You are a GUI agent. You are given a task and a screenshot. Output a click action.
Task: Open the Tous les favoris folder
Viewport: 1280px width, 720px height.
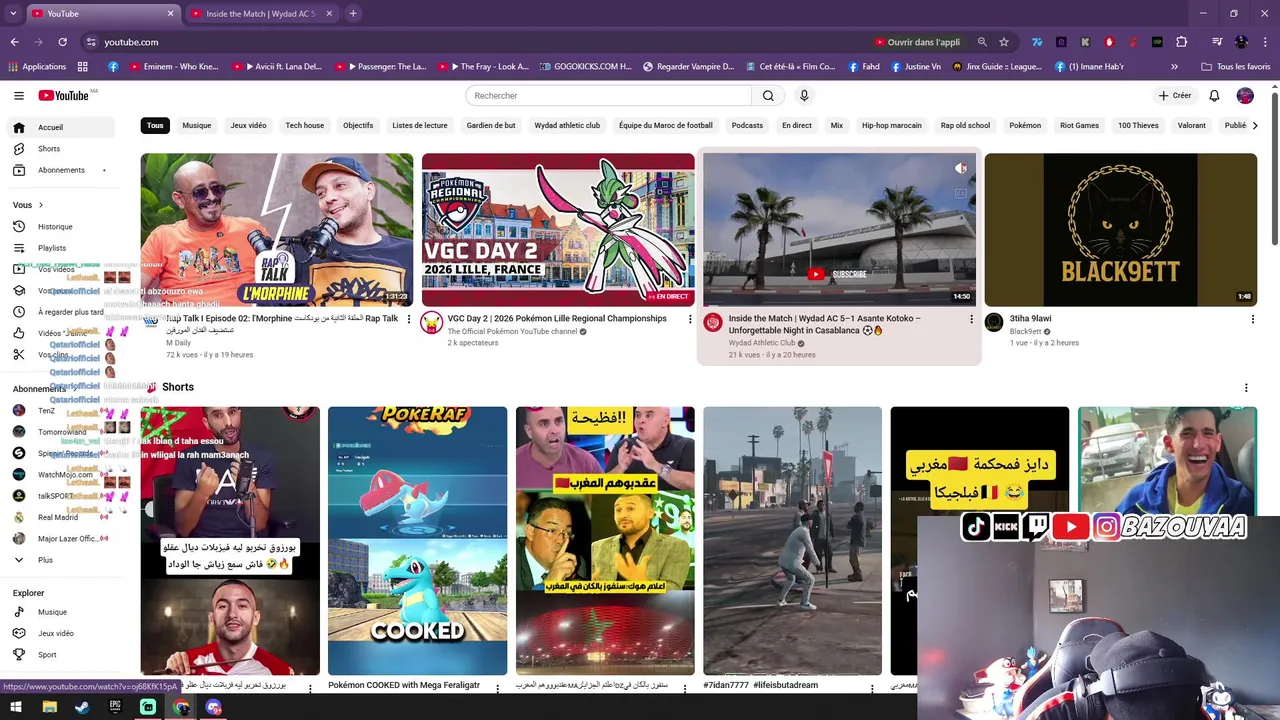(x=1235, y=67)
